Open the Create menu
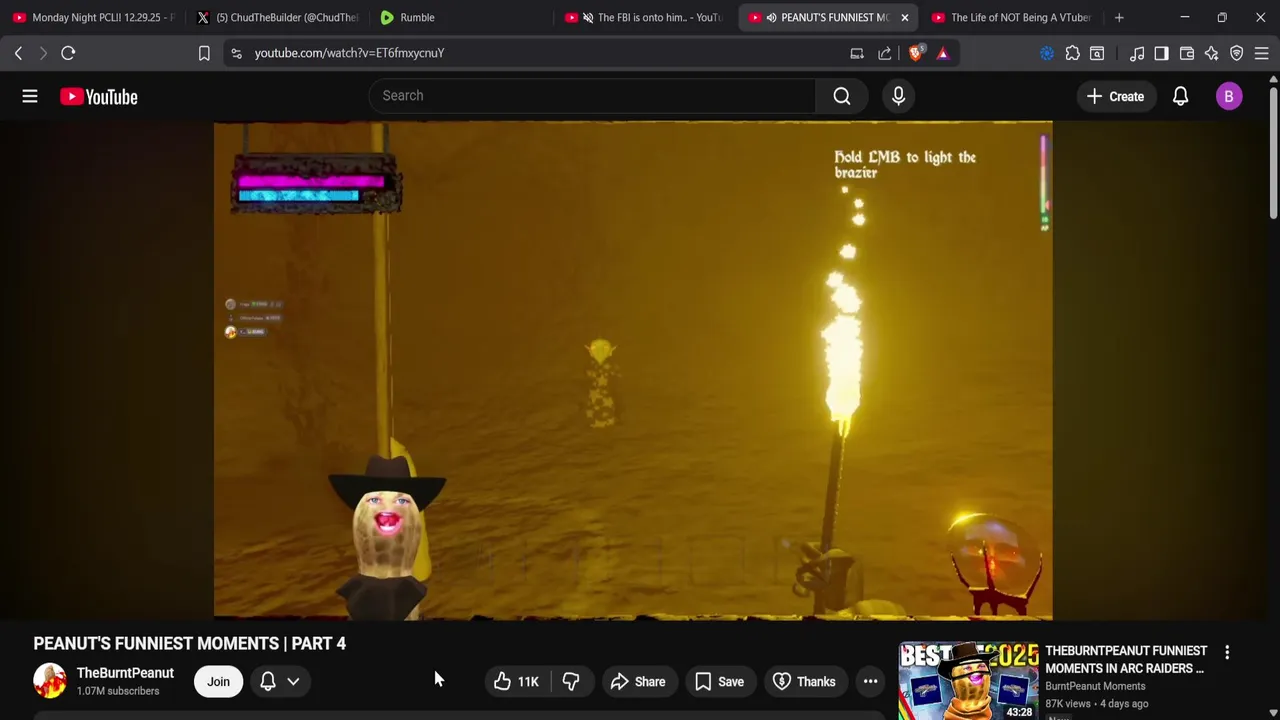 click(x=1115, y=96)
